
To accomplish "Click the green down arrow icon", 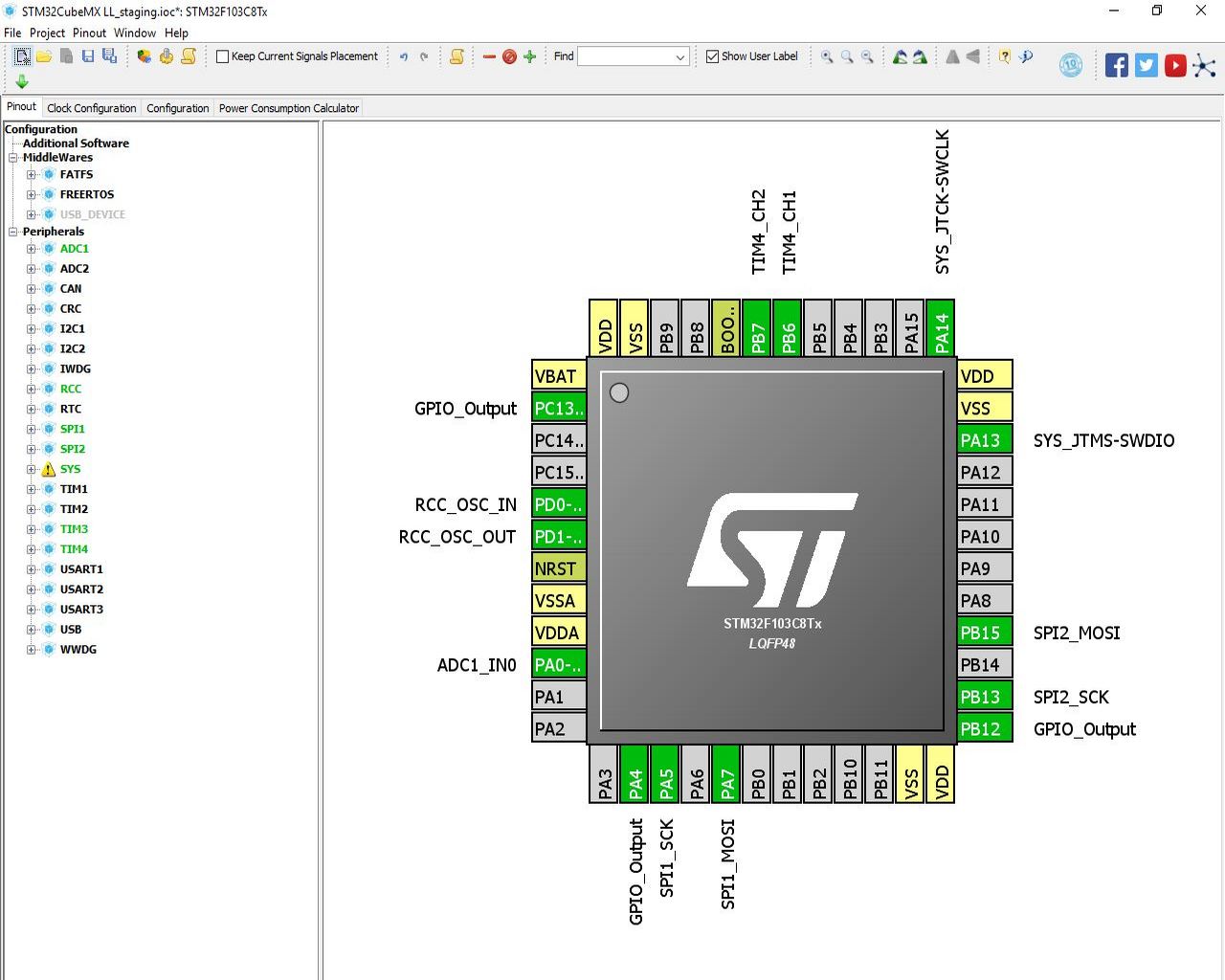I will click(x=22, y=81).
